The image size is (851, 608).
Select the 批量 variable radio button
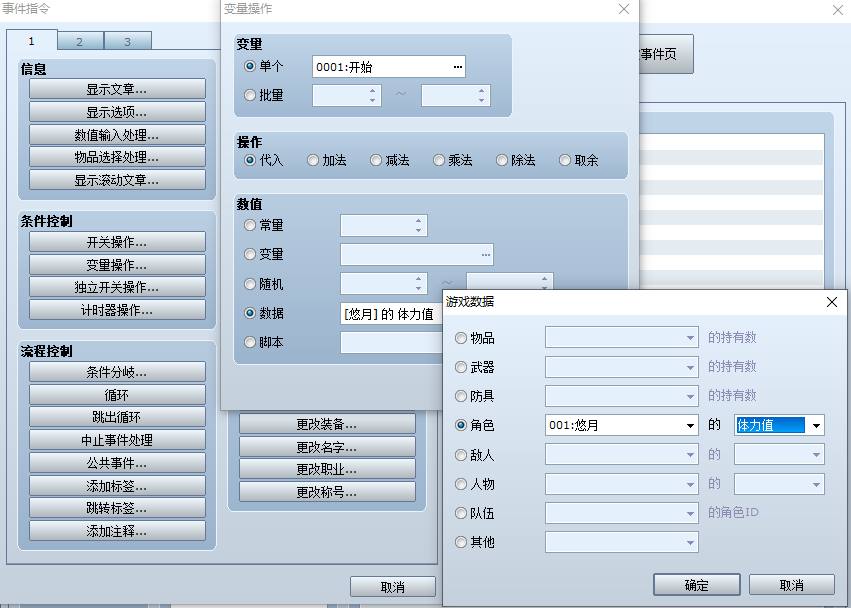(x=250, y=95)
